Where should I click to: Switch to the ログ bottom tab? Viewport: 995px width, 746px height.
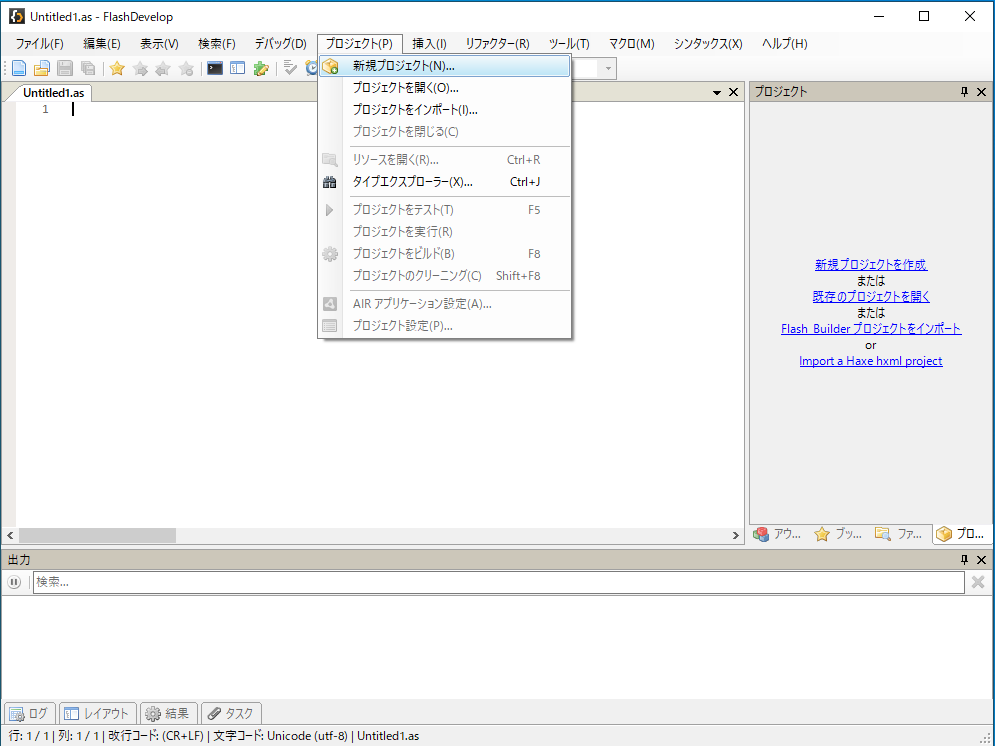coord(29,714)
